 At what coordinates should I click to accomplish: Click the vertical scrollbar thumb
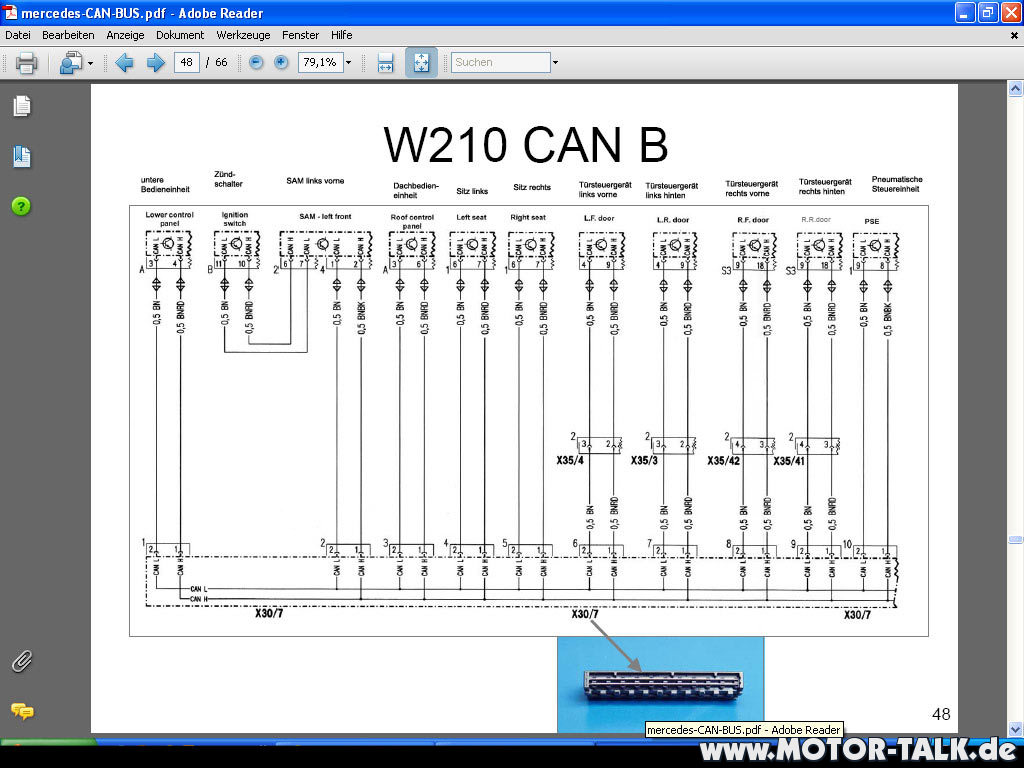(x=1015, y=539)
